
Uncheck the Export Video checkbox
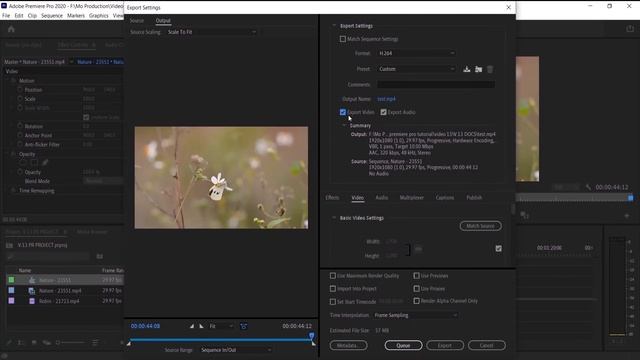[343, 112]
